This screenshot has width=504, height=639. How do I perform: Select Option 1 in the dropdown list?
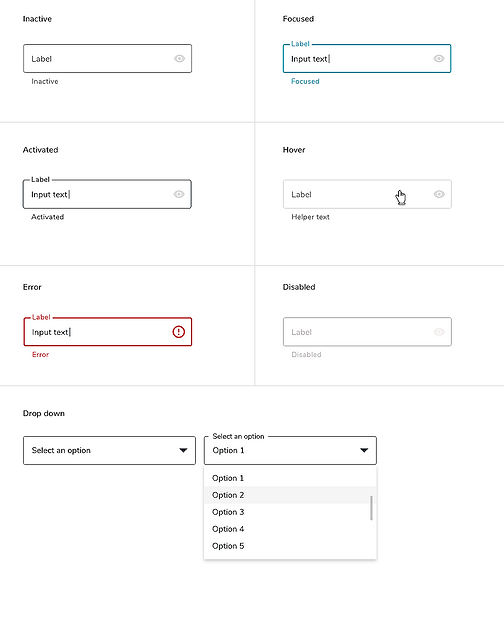pos(288,478)
